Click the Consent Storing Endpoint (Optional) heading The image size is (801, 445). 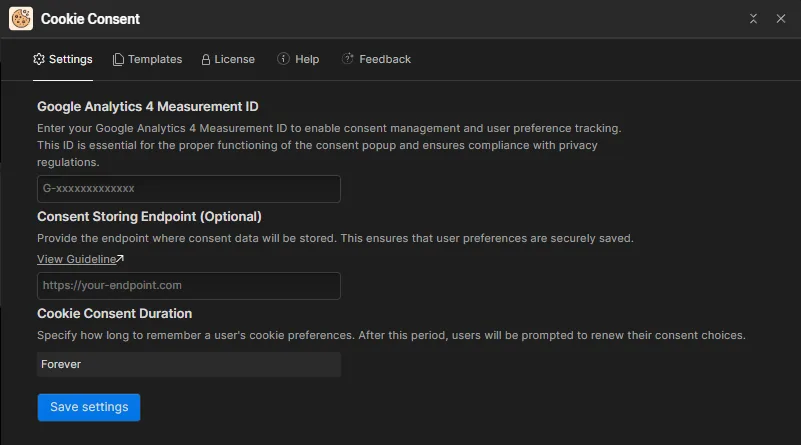[149, 217]
